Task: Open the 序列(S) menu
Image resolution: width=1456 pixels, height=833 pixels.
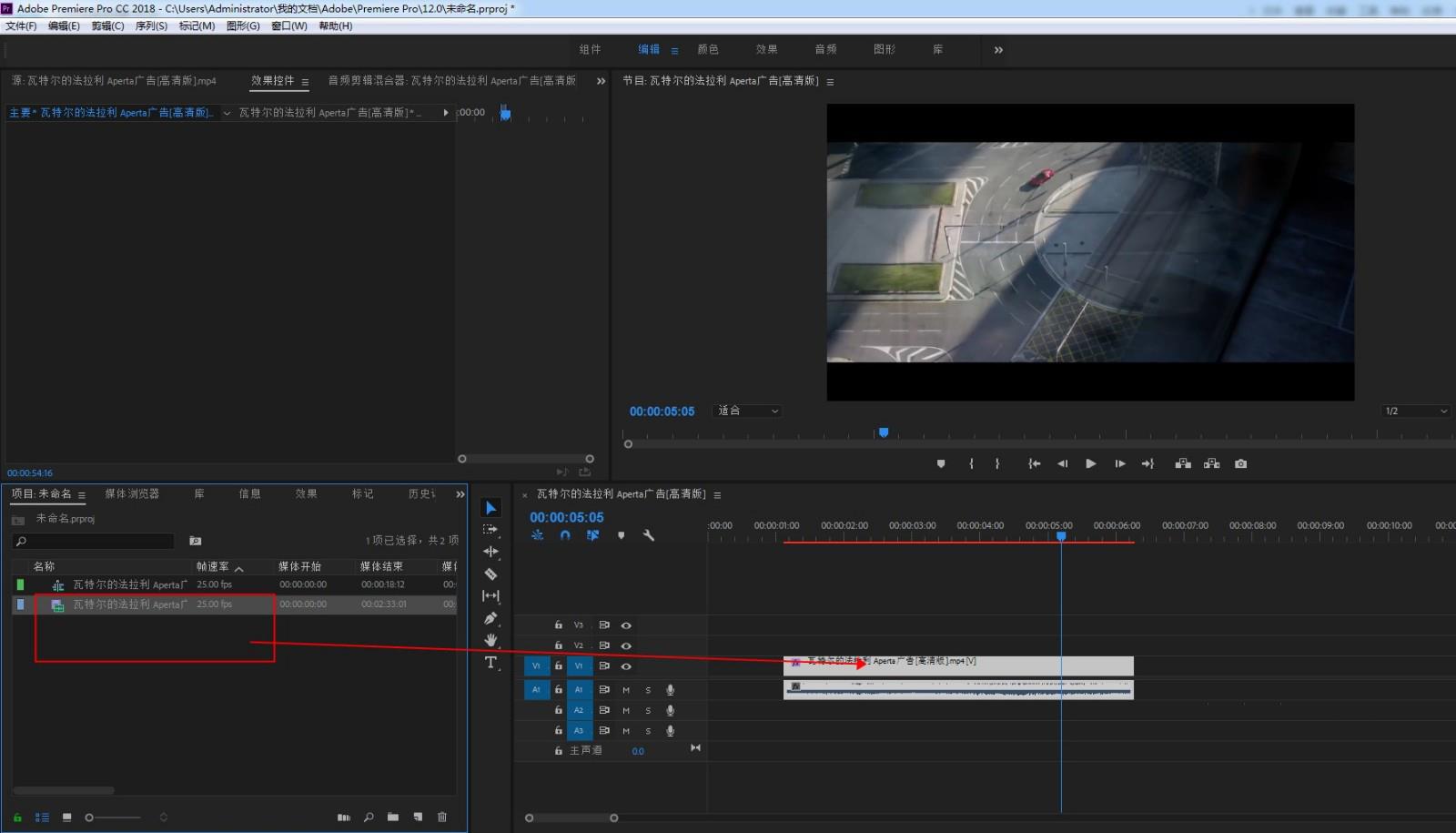Action: [151, 26]
